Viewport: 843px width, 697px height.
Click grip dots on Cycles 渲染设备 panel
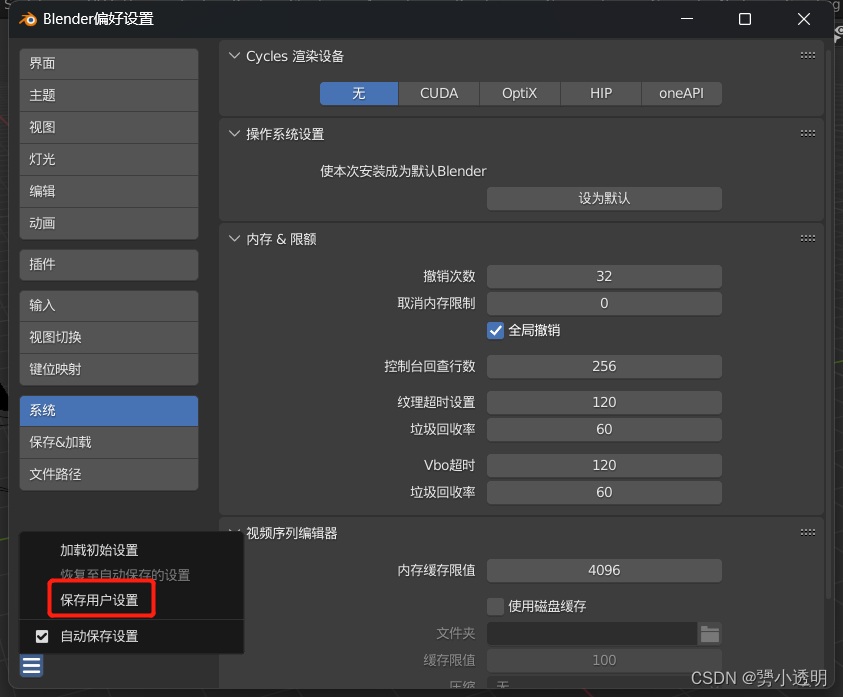tap(808, 55)
